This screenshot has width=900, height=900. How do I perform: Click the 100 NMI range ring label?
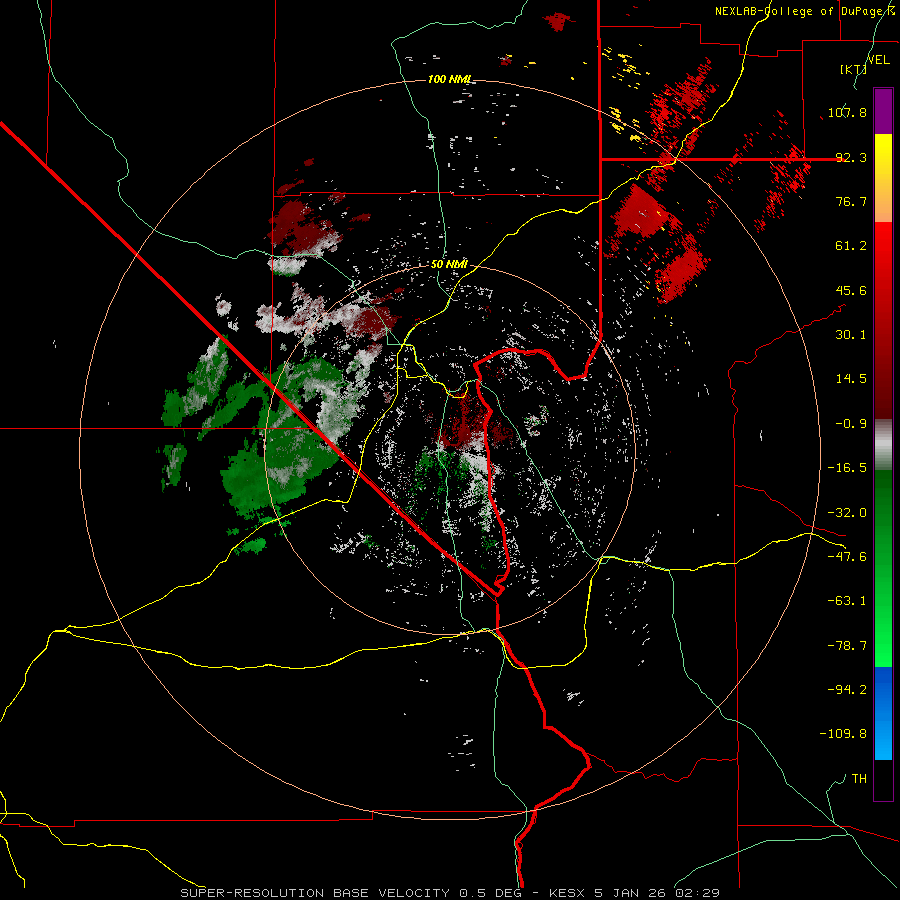[x=449, y=79]
